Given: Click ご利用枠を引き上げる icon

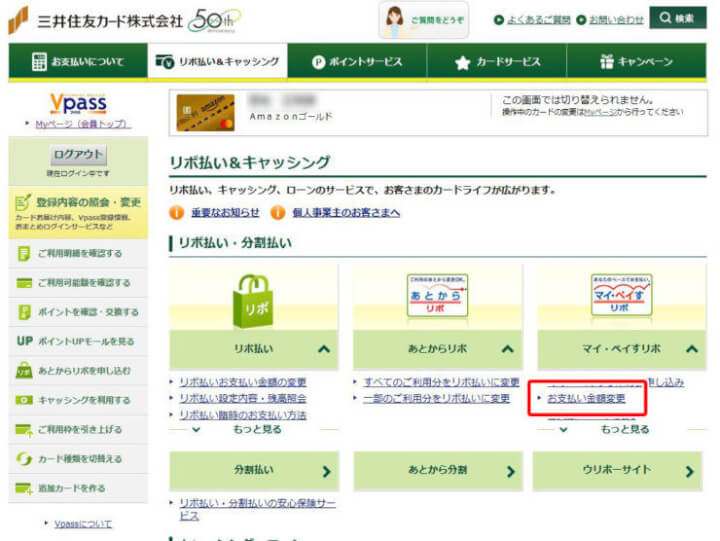Looking at the screenshot, I should coord(24,430).
